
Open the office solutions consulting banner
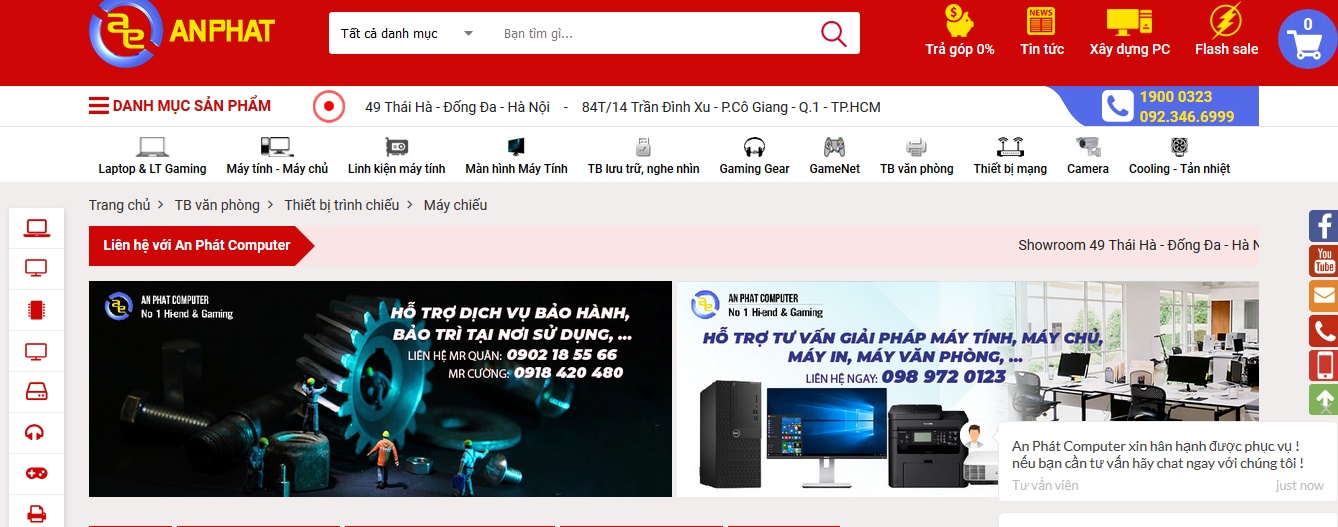[968, 389]
